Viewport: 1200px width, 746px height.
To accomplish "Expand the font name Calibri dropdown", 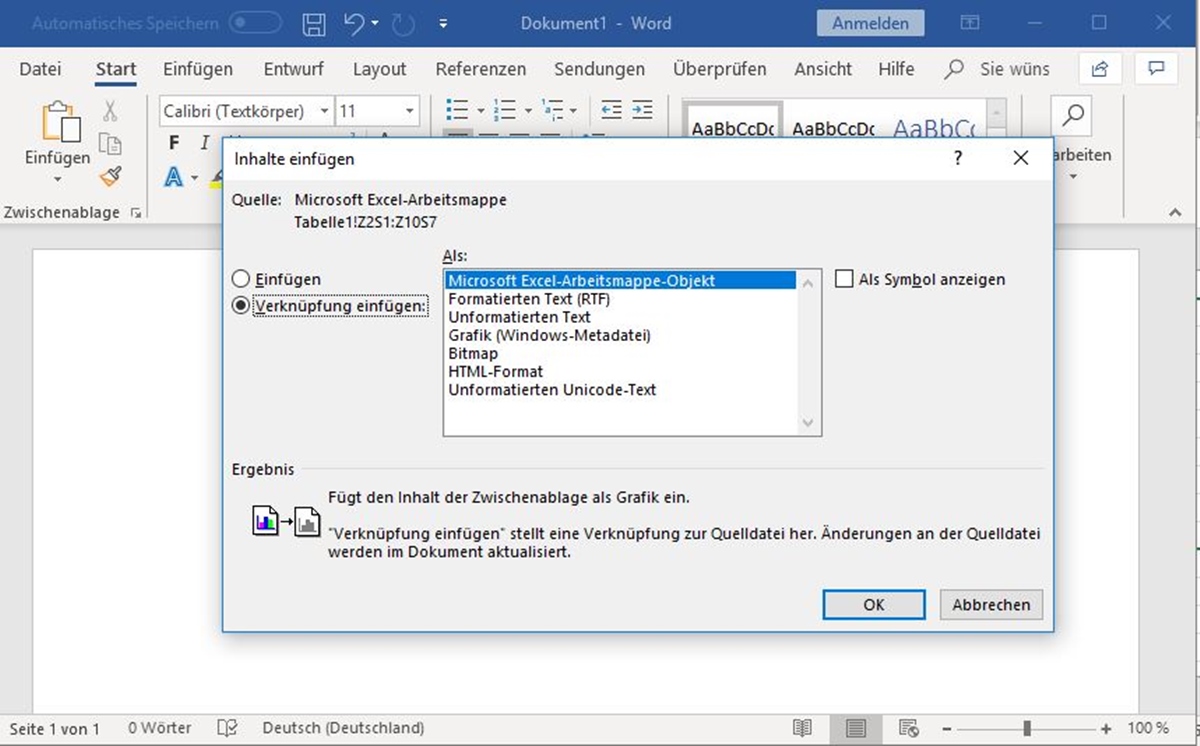I will [325, 111].
